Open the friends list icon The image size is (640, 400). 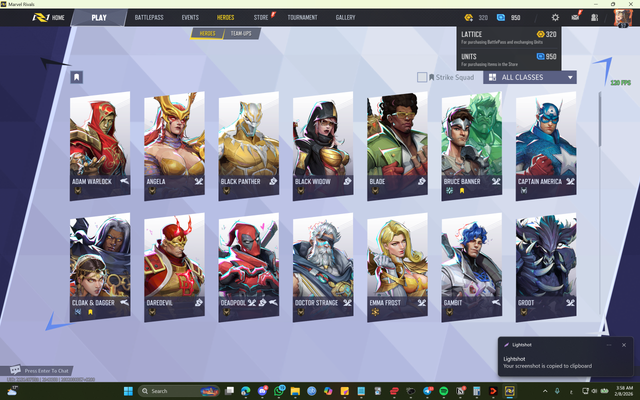point(594,18)
